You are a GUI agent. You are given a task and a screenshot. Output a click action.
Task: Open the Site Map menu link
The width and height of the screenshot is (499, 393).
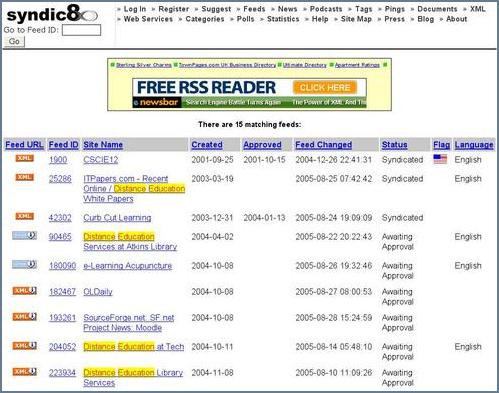point(356,19)
